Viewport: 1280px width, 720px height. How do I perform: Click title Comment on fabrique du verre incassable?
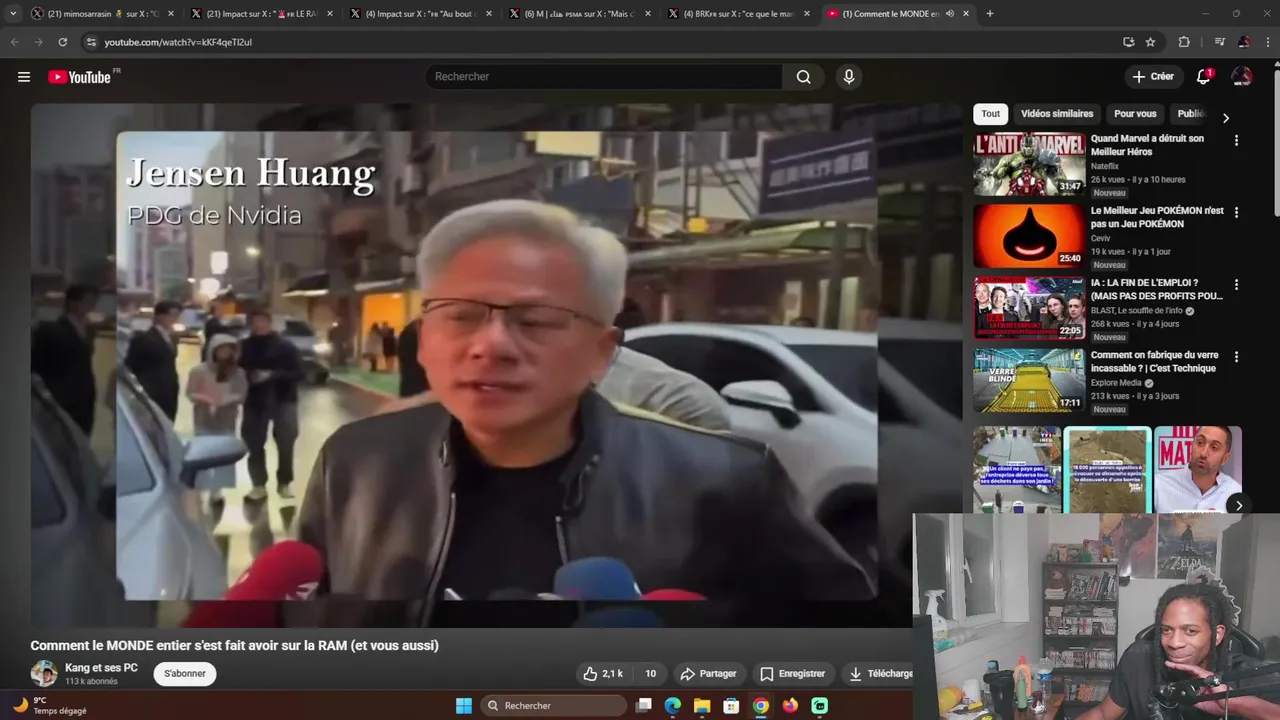(1154, 362)
